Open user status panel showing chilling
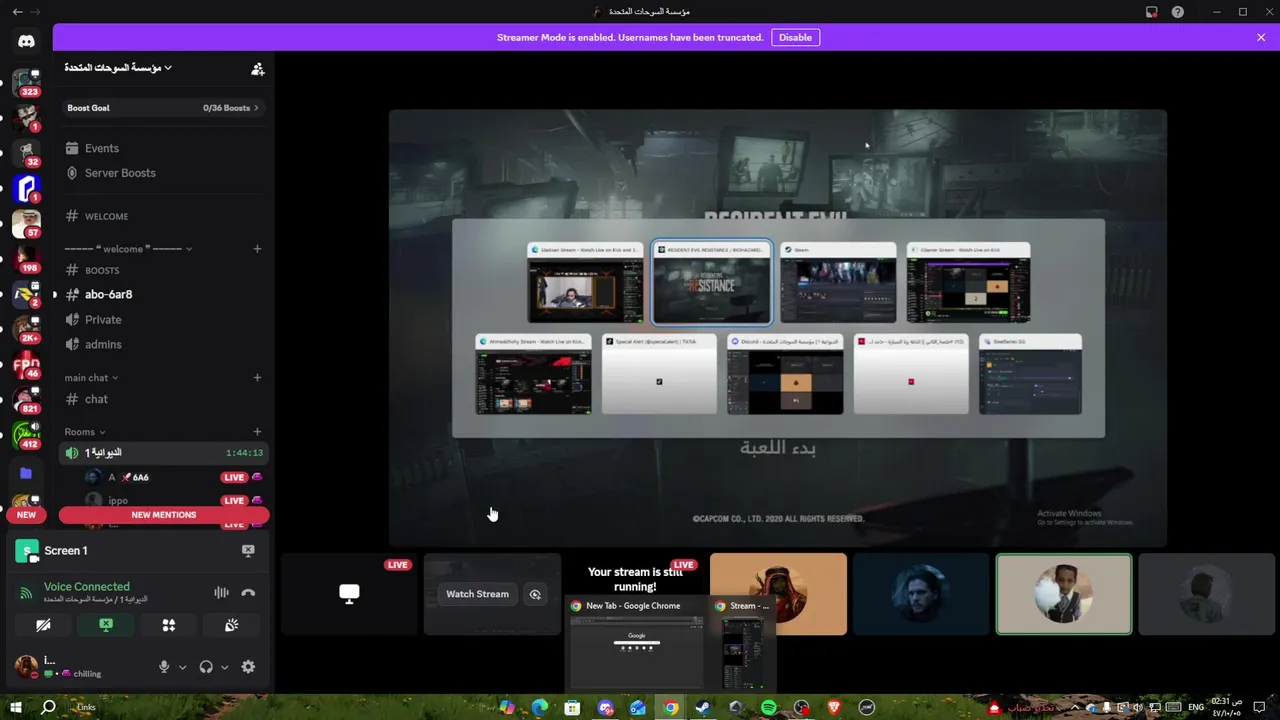This screenshot has width=1280, height=720. 80,667
